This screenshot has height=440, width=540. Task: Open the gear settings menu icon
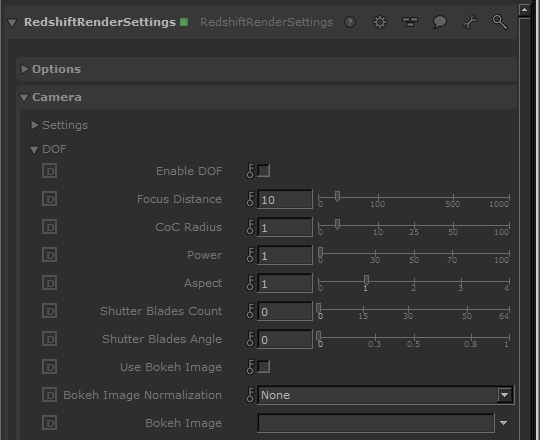[x=380, y=22]
